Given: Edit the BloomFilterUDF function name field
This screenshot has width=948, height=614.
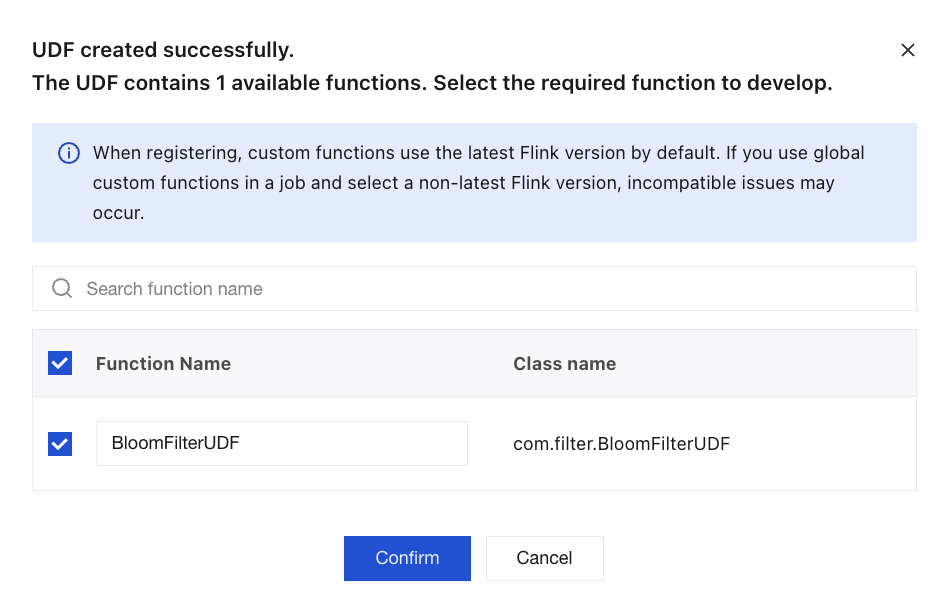Looking at the screenshot, I should point(282,444).
